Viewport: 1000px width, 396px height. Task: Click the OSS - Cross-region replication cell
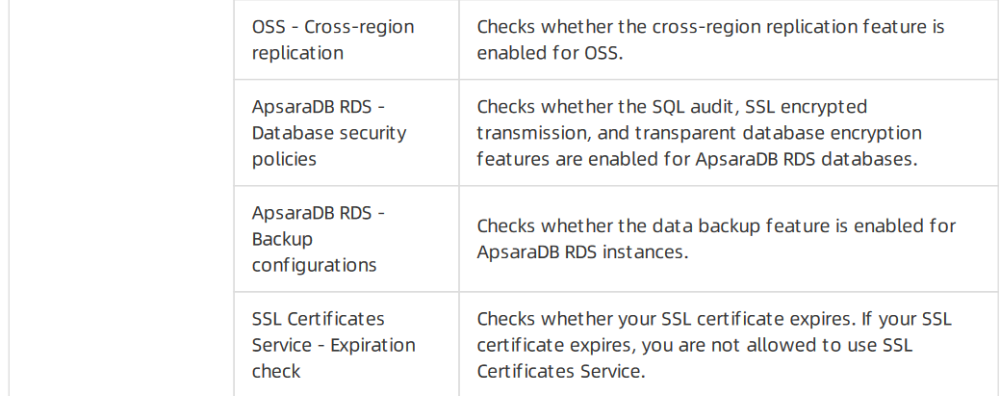coord(346,40)
